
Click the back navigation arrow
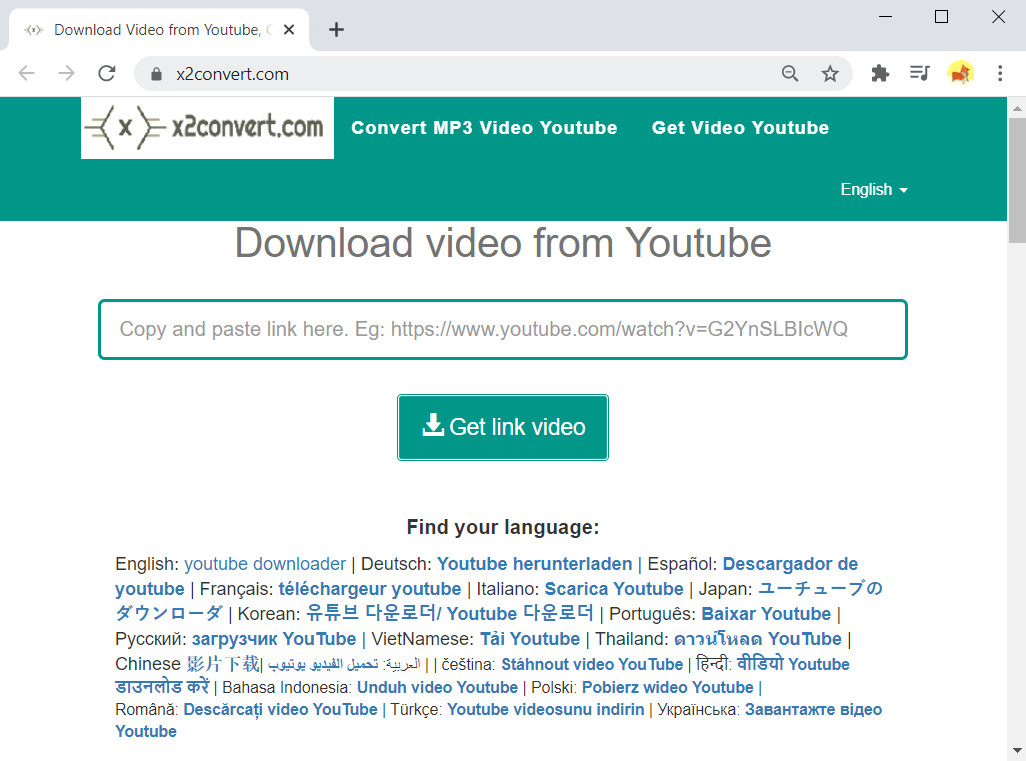pyautogui.click(x=26, y=73)
